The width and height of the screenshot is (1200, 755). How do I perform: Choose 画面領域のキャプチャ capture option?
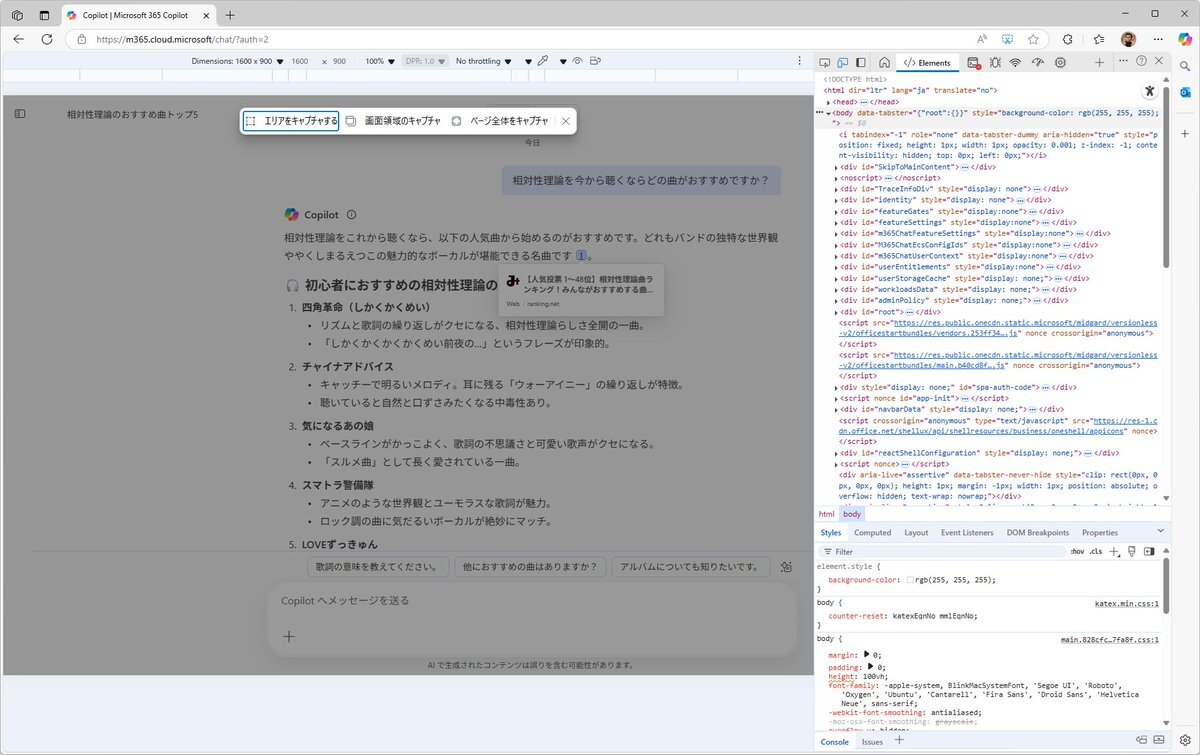393,121
